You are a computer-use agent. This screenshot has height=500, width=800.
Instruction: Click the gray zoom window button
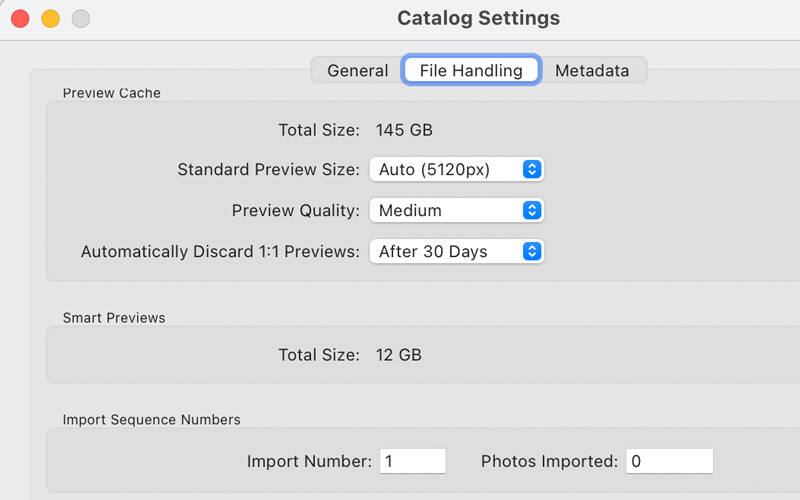[x=80, y=18]
